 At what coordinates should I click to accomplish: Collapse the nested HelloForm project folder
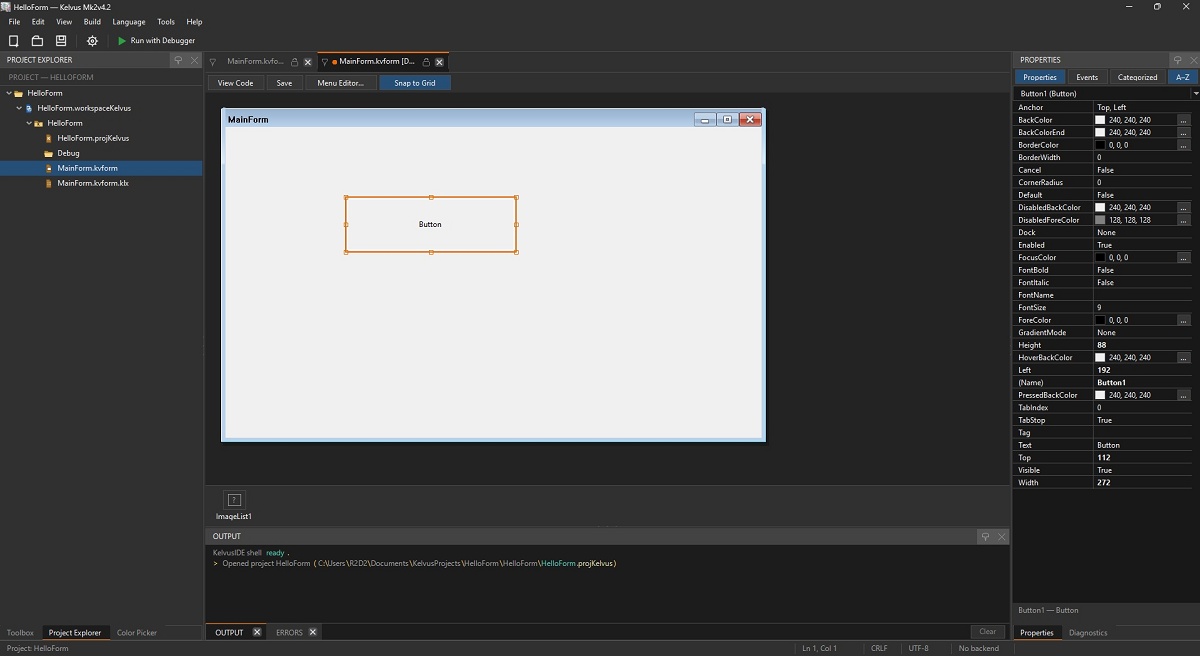tap(29, 123)
